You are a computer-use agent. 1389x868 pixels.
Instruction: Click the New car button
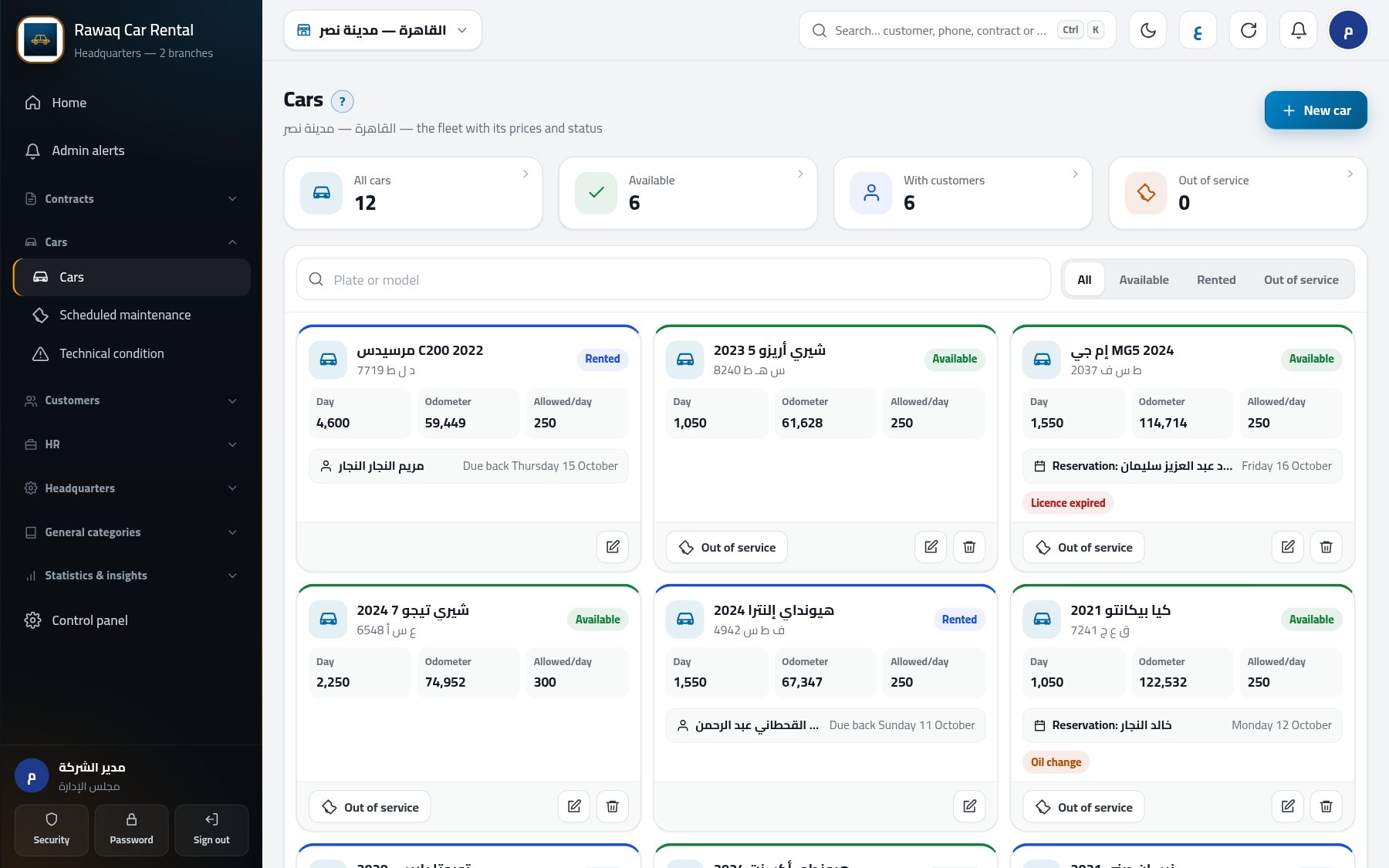pyautogui.click(x=1316, y=110)
